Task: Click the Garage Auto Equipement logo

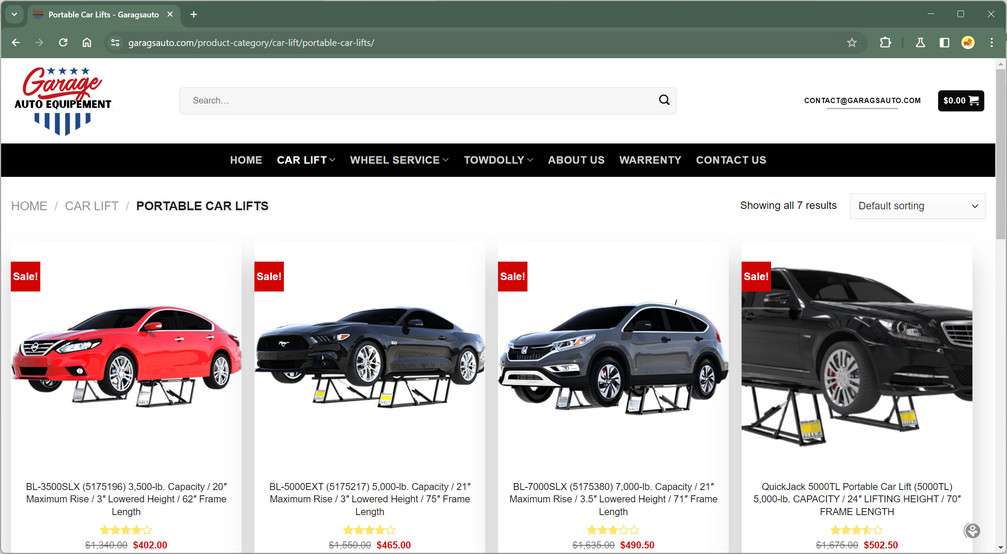Action: [62, 100]
